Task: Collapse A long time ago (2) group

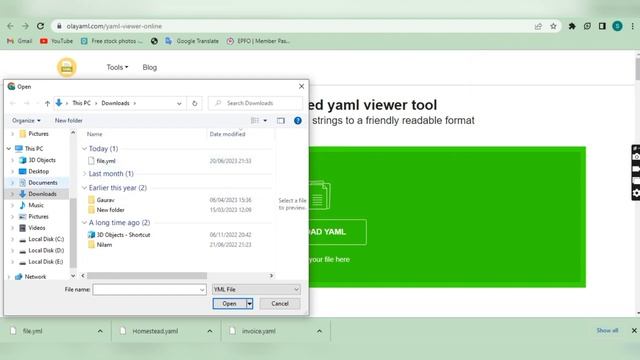Action: point(84,223)
